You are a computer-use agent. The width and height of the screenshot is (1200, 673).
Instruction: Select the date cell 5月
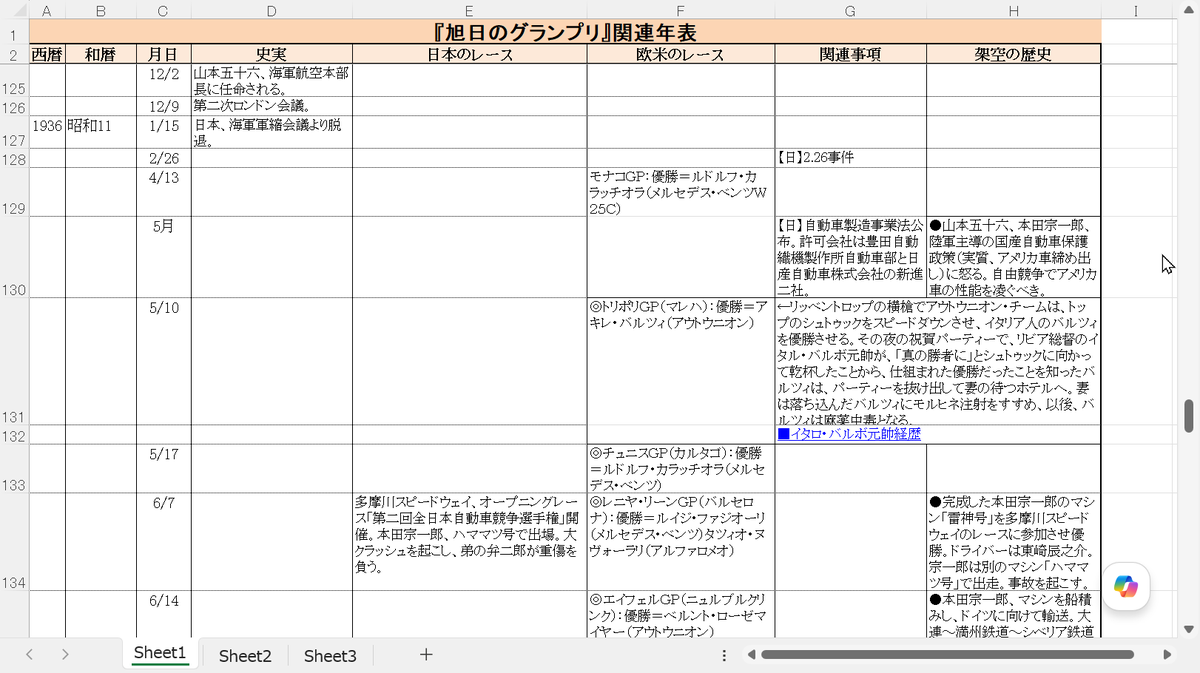point(164,257)
